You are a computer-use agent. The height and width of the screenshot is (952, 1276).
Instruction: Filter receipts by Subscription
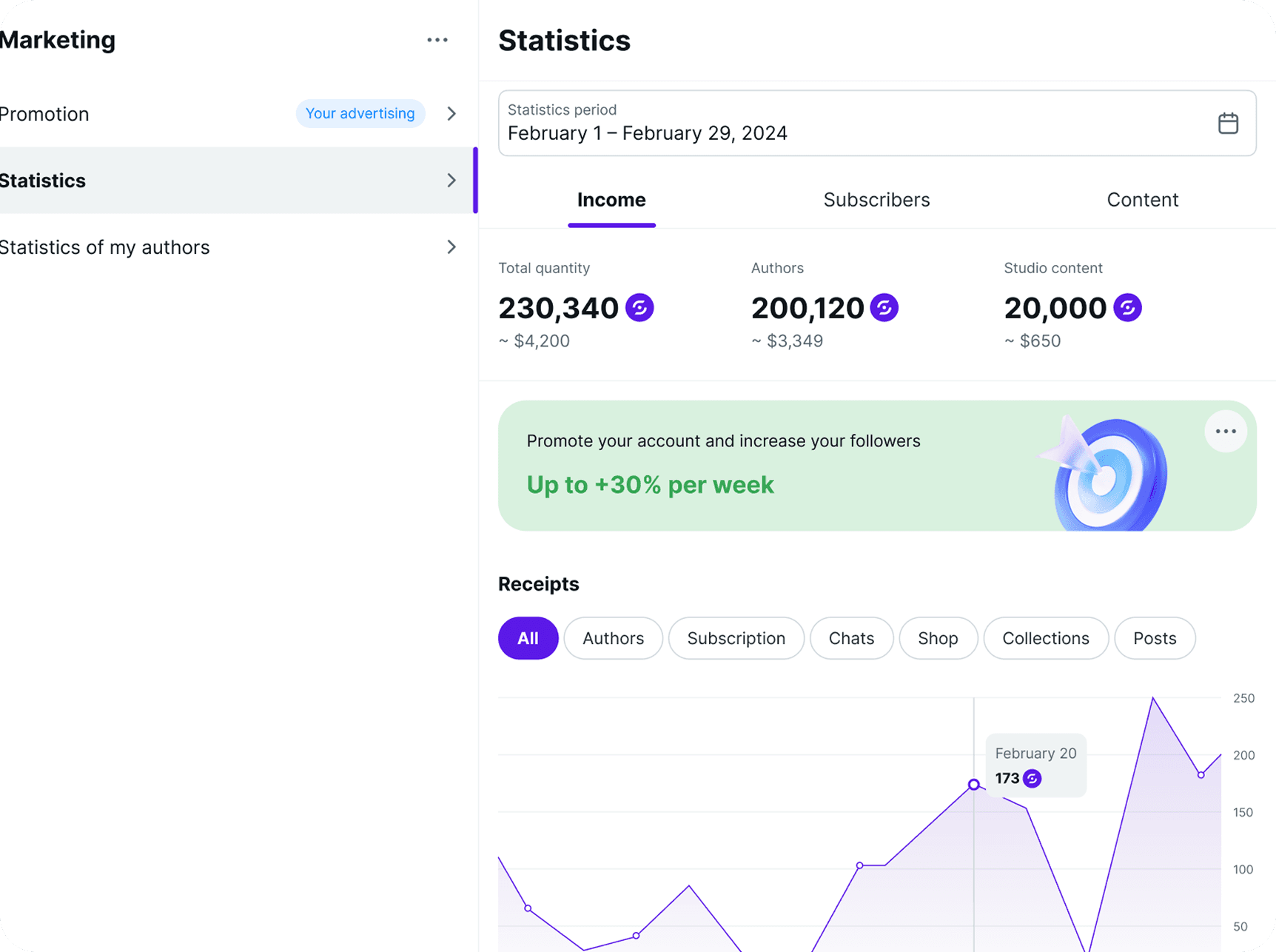click(736, 638)
